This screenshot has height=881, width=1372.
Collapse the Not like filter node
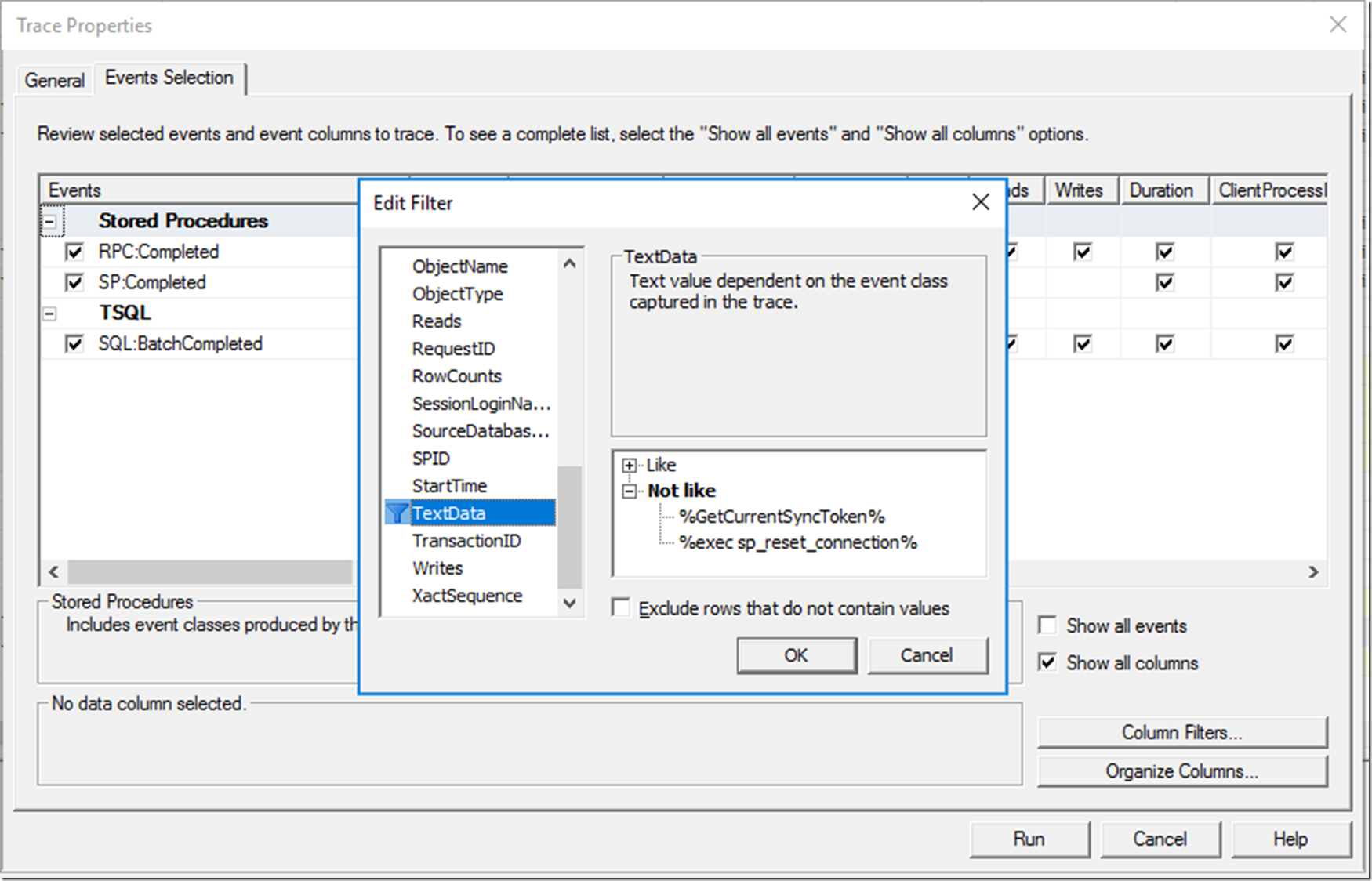pos(629,491)
